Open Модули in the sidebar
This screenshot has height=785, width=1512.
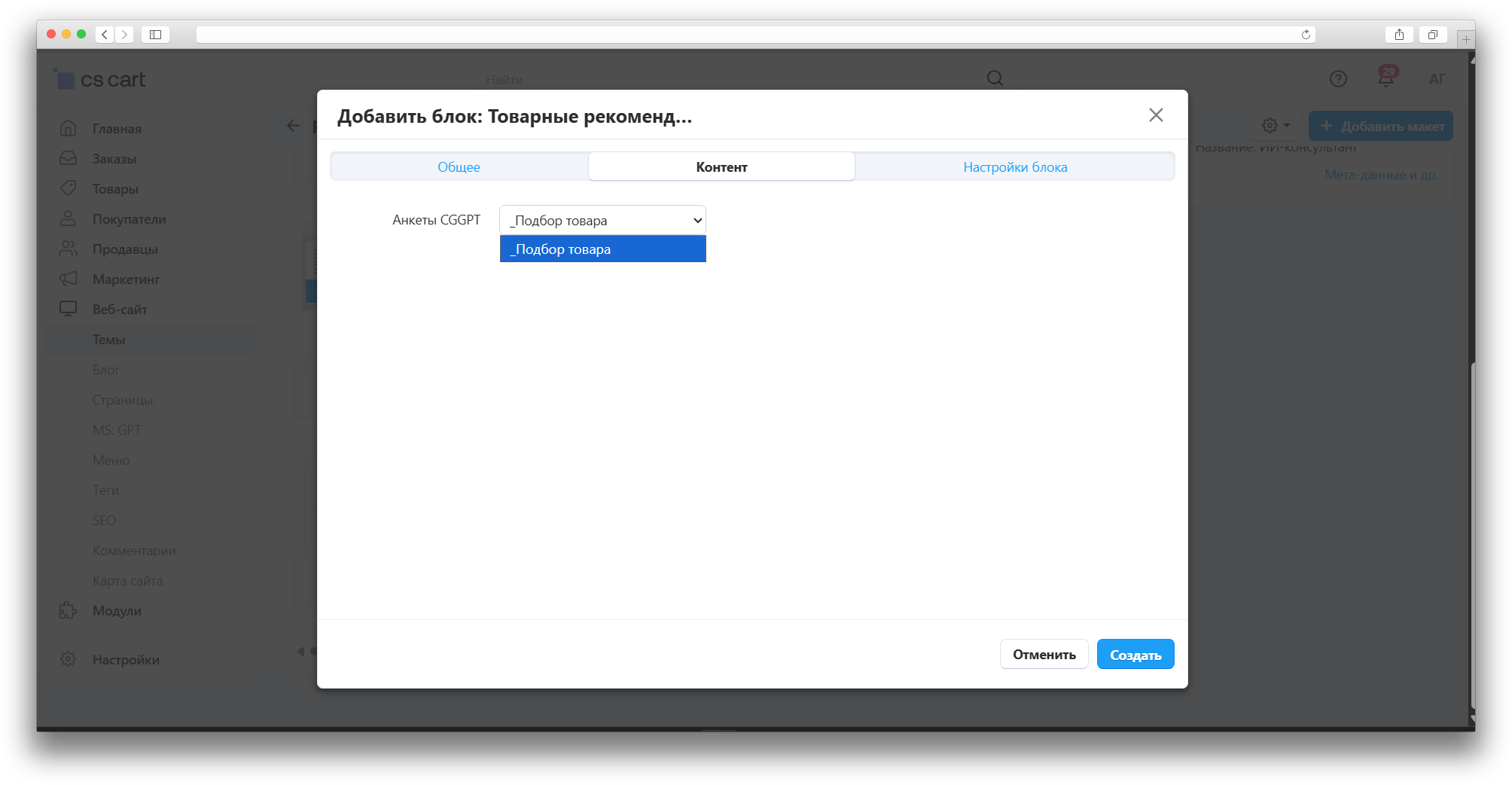coord(117,611)
